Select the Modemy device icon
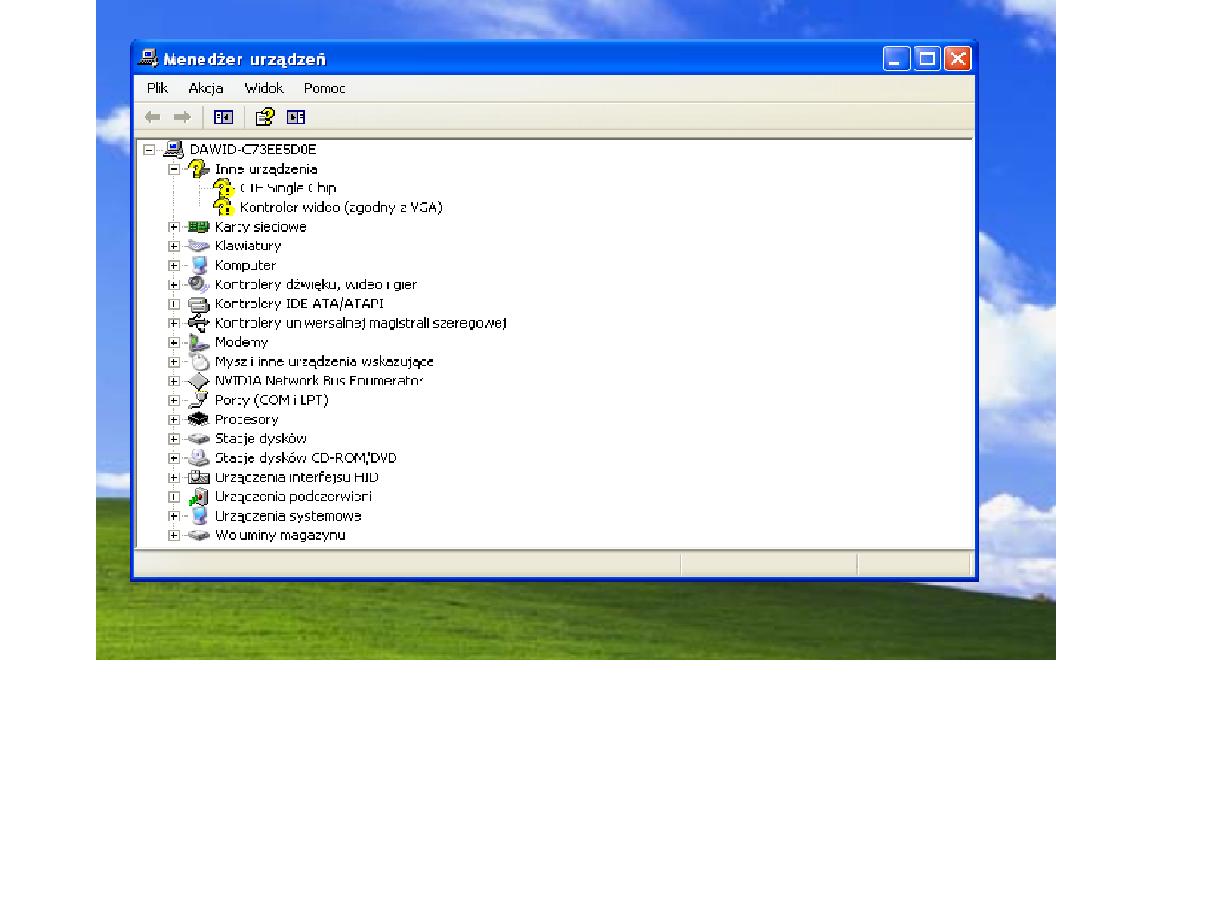Viewport: 1218px width, 921px height. 198,343
